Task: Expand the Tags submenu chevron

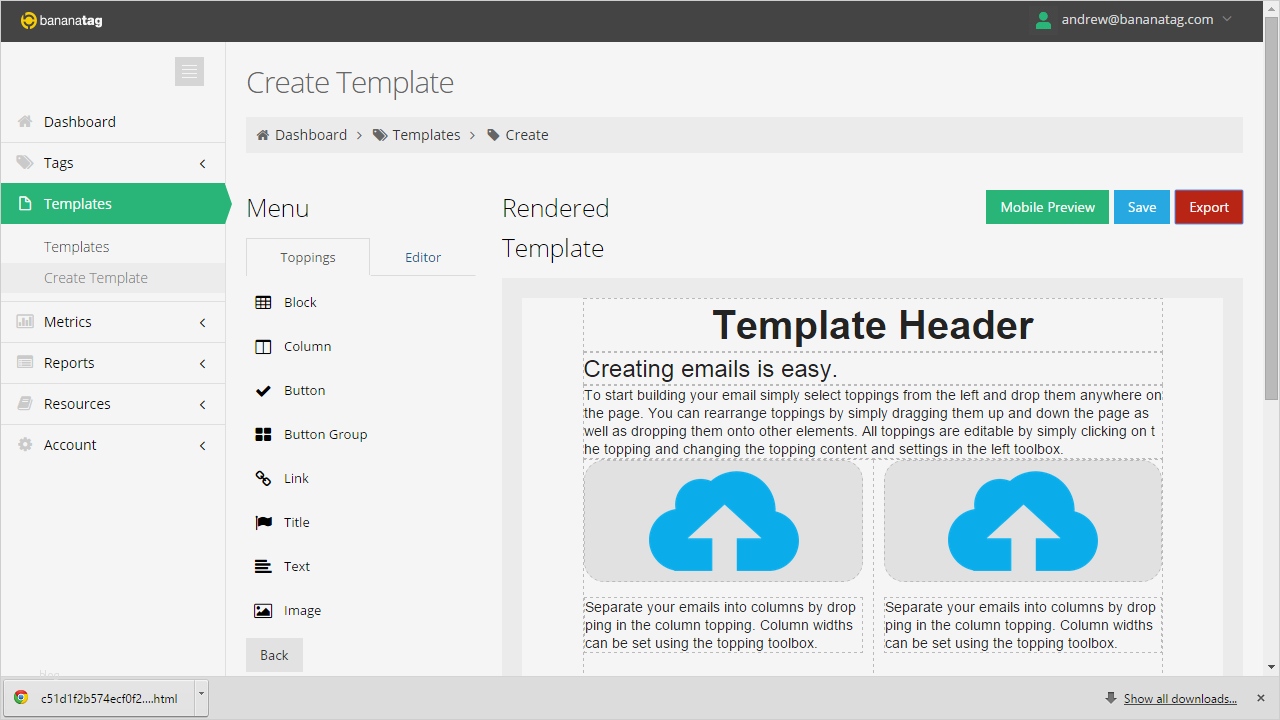Action: 202,163
